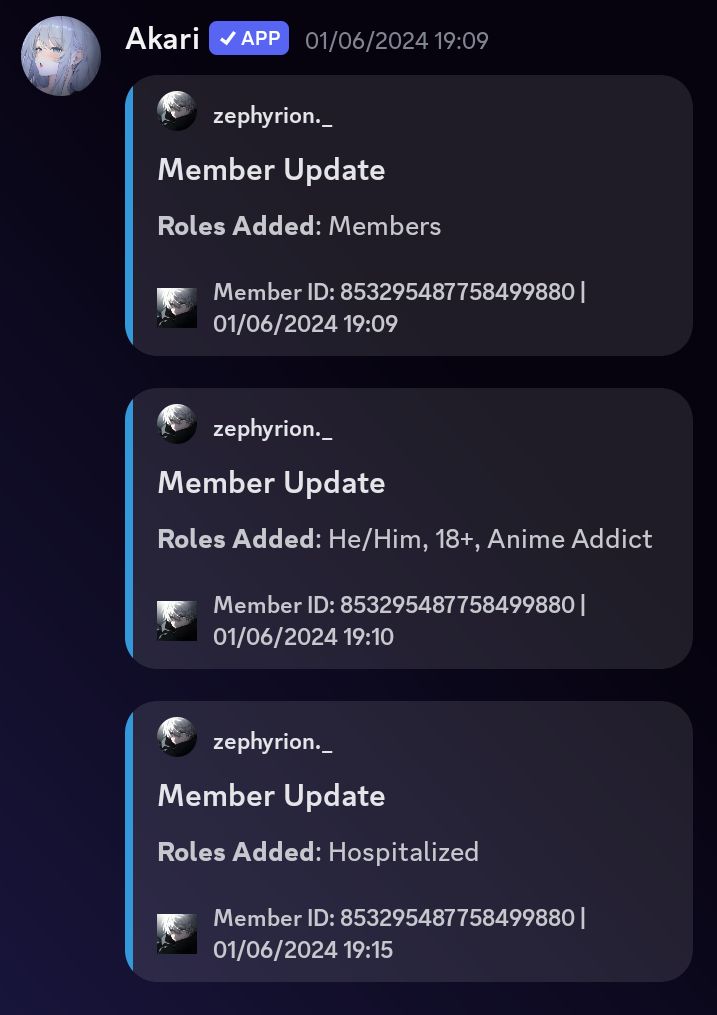Click the first Member Update title
The height and width of the screenshot is (1015, 717).
271,170
